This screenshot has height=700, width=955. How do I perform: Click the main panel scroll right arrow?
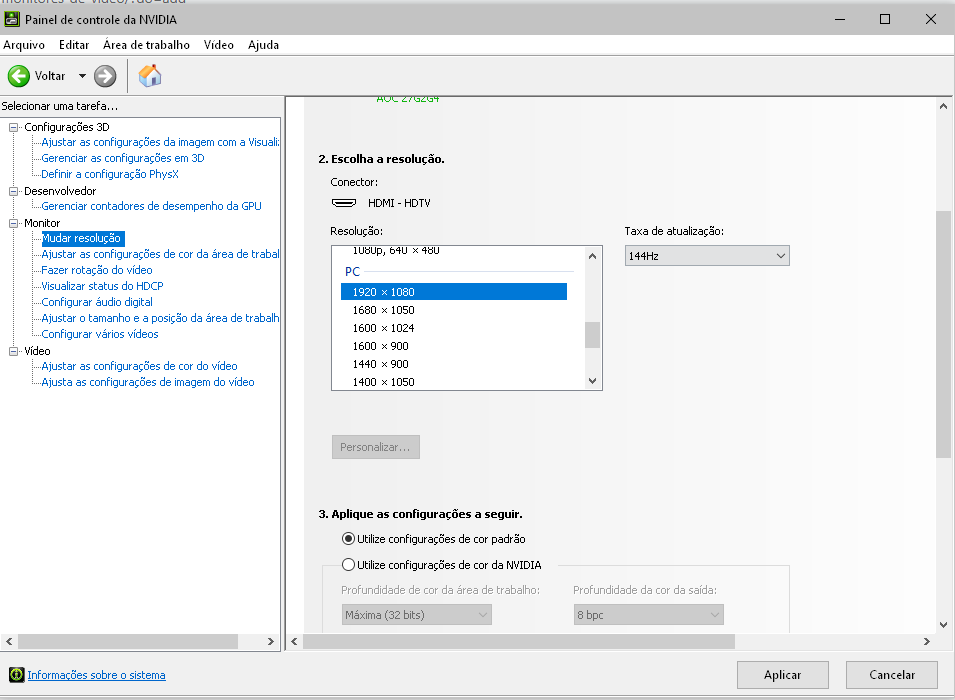point(926,642)
